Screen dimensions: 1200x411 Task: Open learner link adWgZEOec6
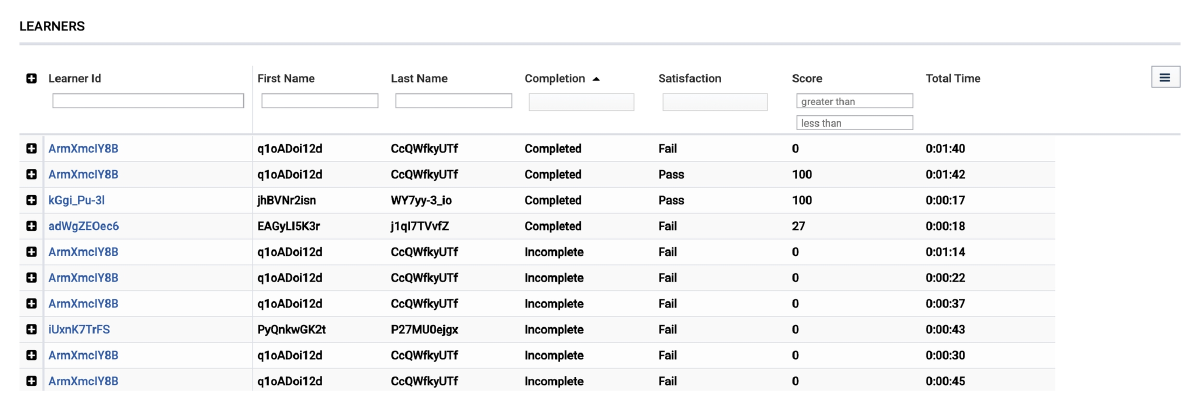84,226
